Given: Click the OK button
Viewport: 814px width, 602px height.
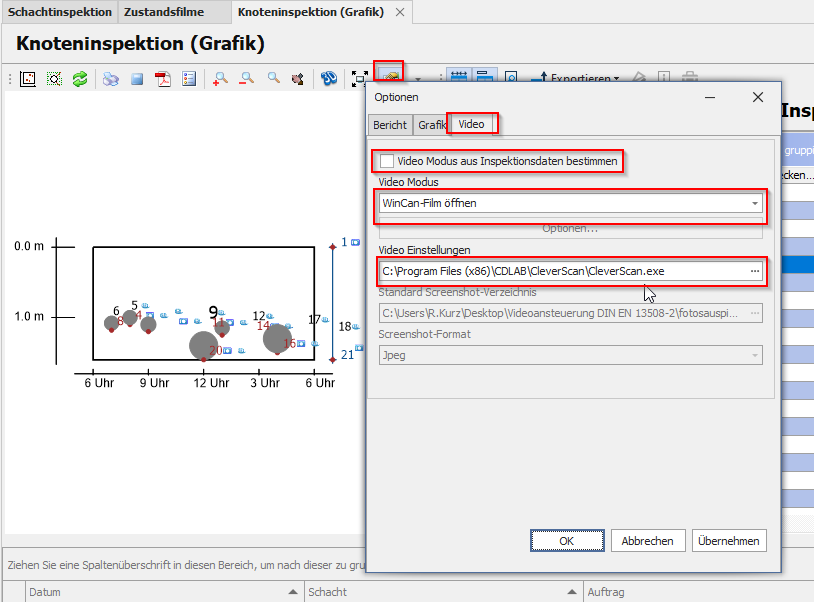Looking at the screenshot, I should [566, 541].
